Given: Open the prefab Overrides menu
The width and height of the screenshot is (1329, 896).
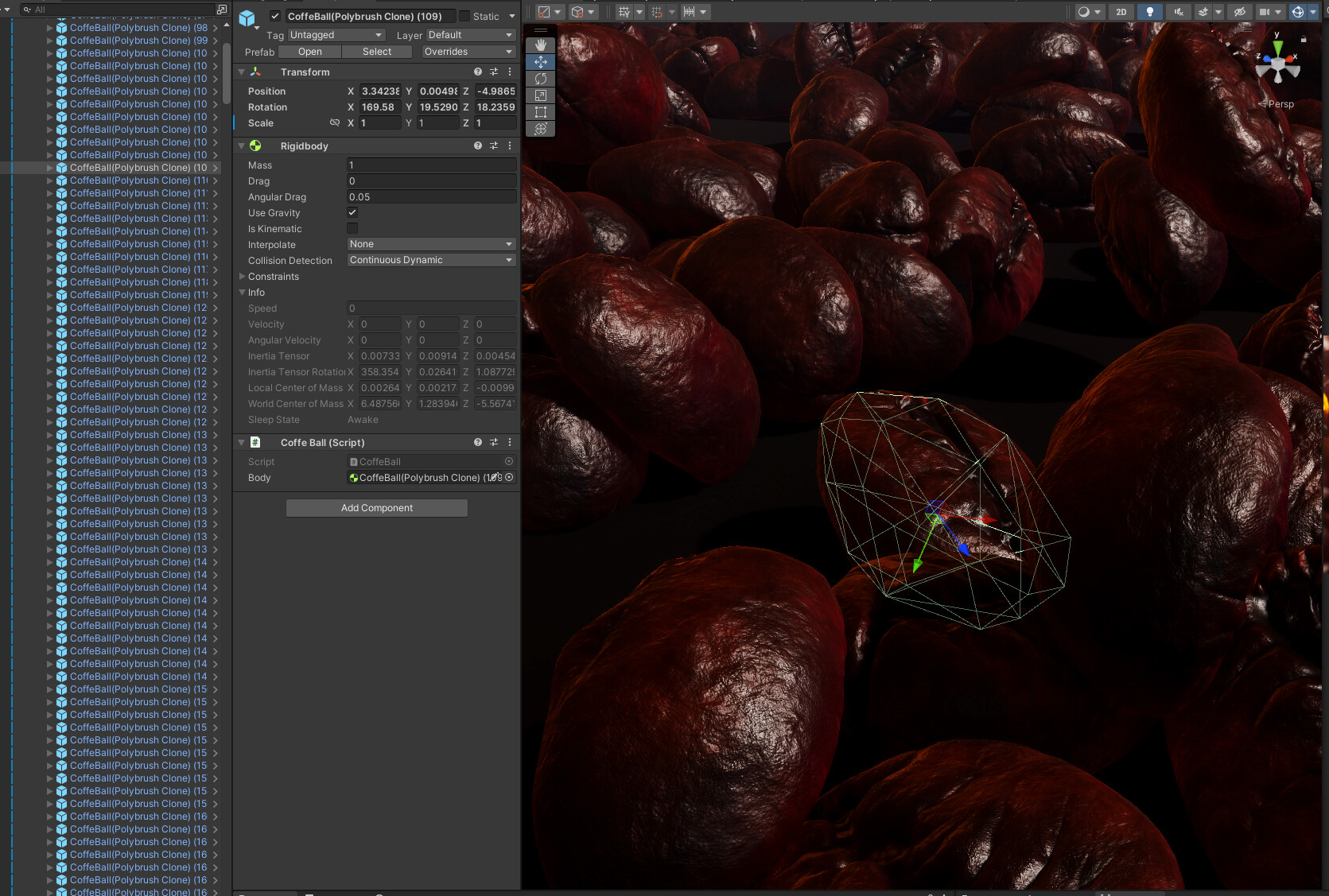Looking at the screenshot, I should [468, 52].
